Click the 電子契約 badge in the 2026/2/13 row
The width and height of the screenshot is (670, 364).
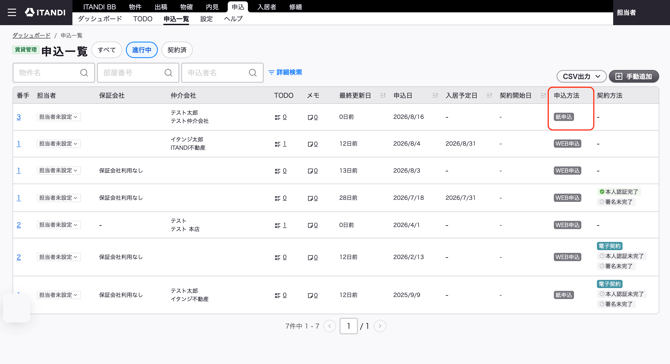click(x=609, y=246)
